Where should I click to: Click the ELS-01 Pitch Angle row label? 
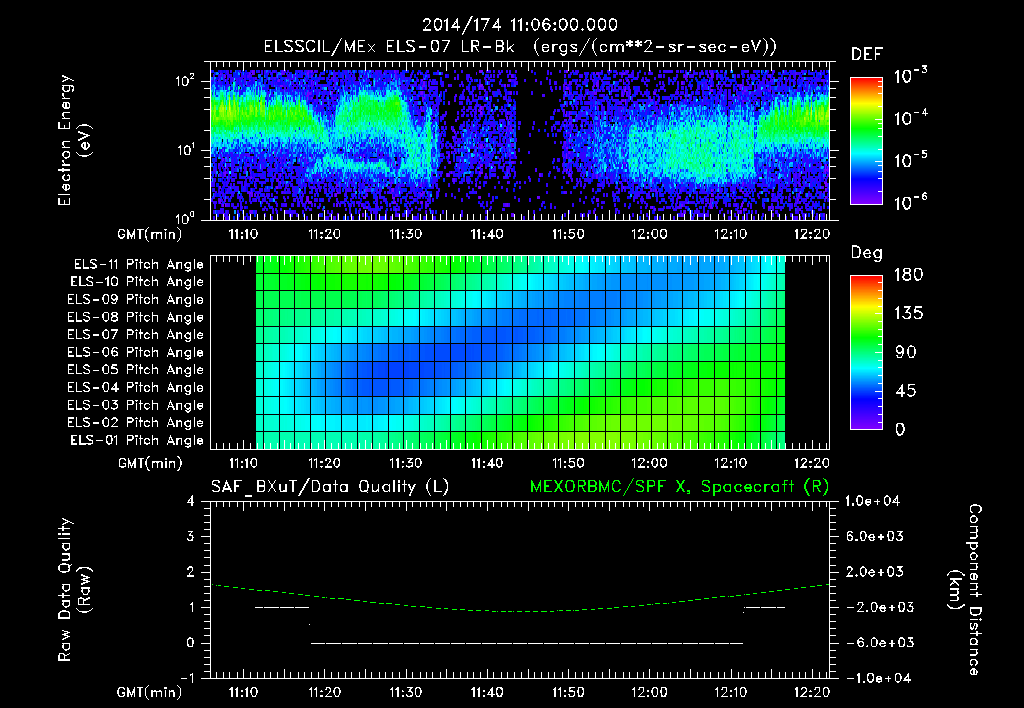coord(137,440)
